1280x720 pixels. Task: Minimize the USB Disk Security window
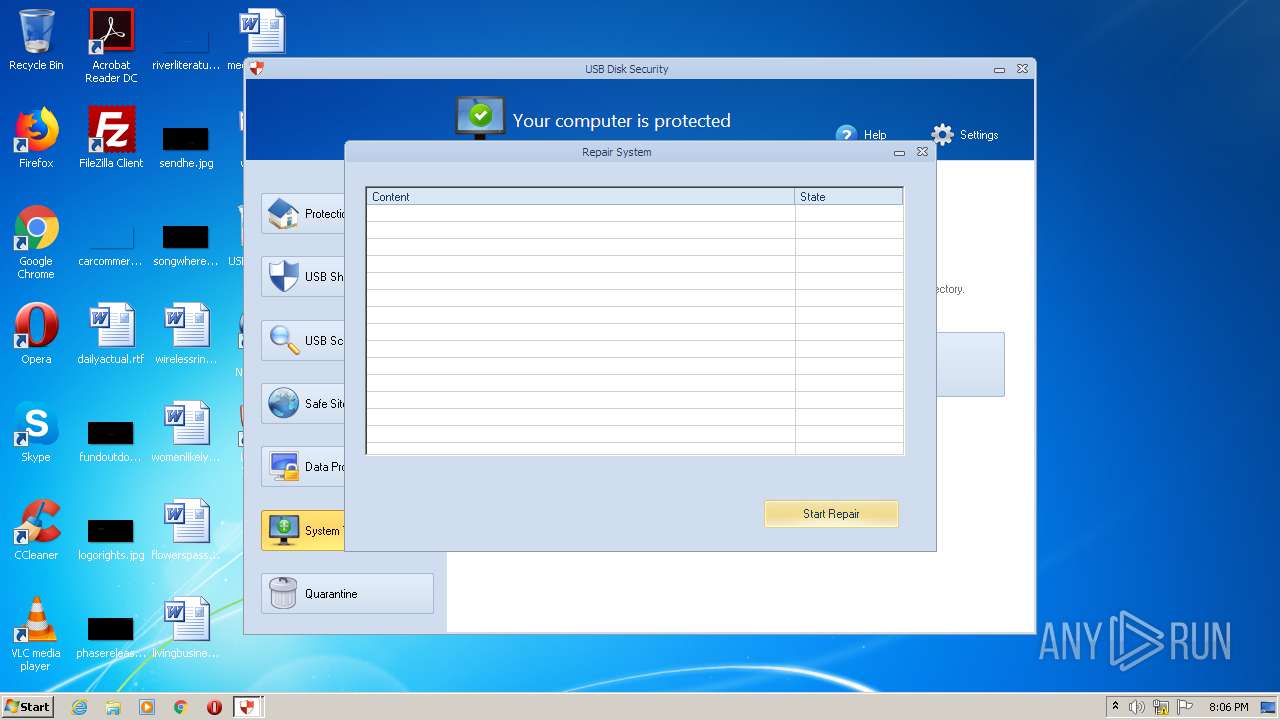click(999, 69)
